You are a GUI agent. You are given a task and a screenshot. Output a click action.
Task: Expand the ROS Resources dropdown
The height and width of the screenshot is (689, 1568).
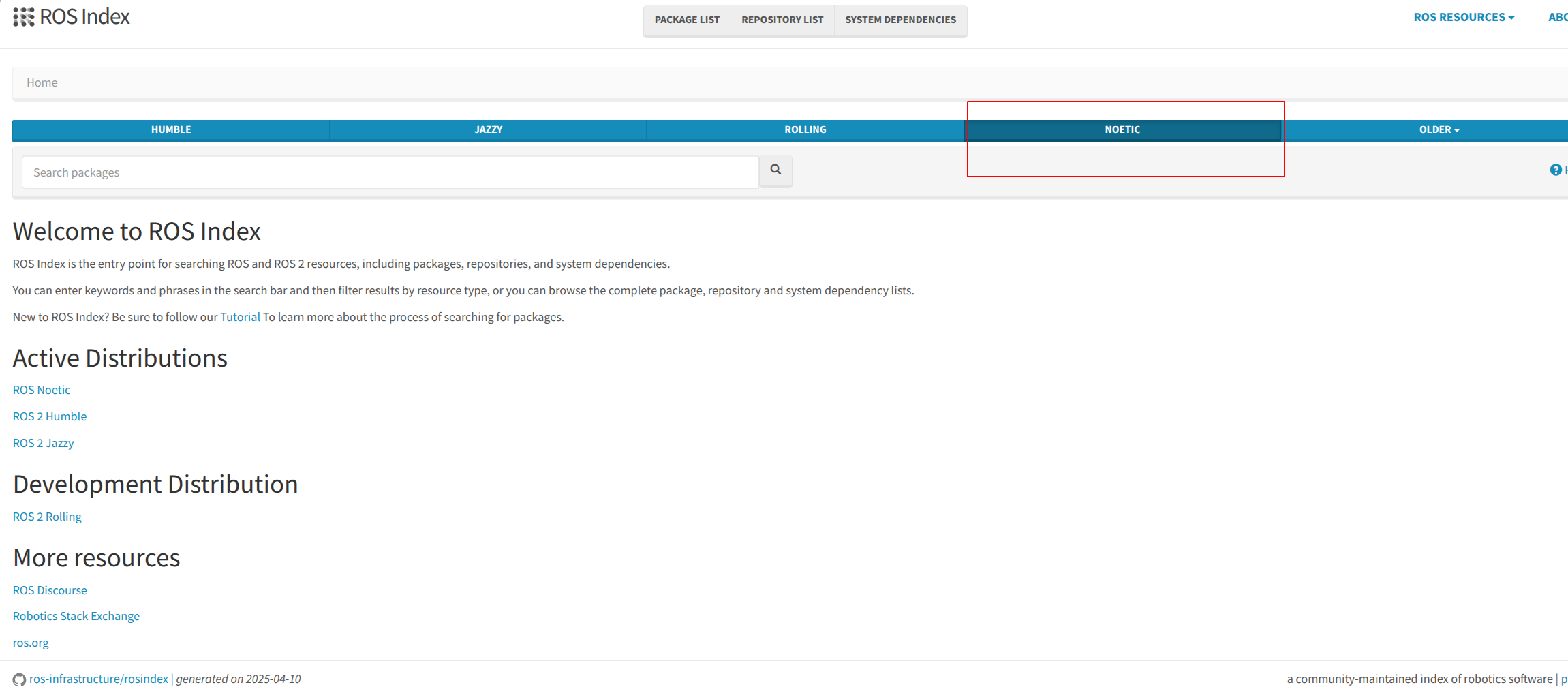1464,18
